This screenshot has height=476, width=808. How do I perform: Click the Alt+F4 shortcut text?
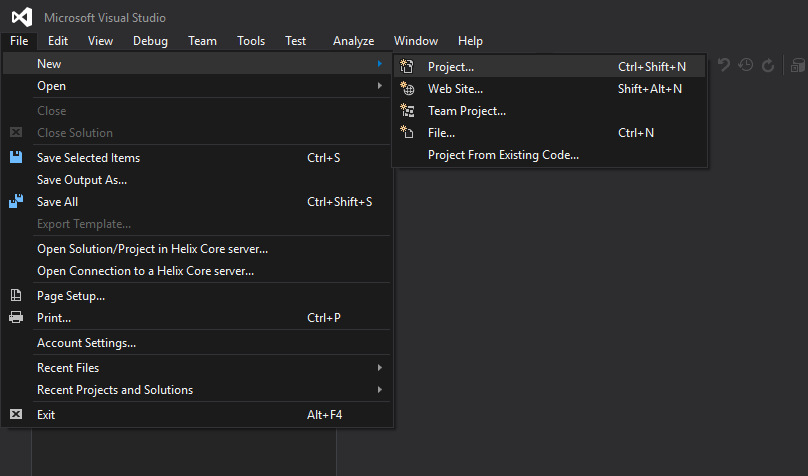pos(324,414)
